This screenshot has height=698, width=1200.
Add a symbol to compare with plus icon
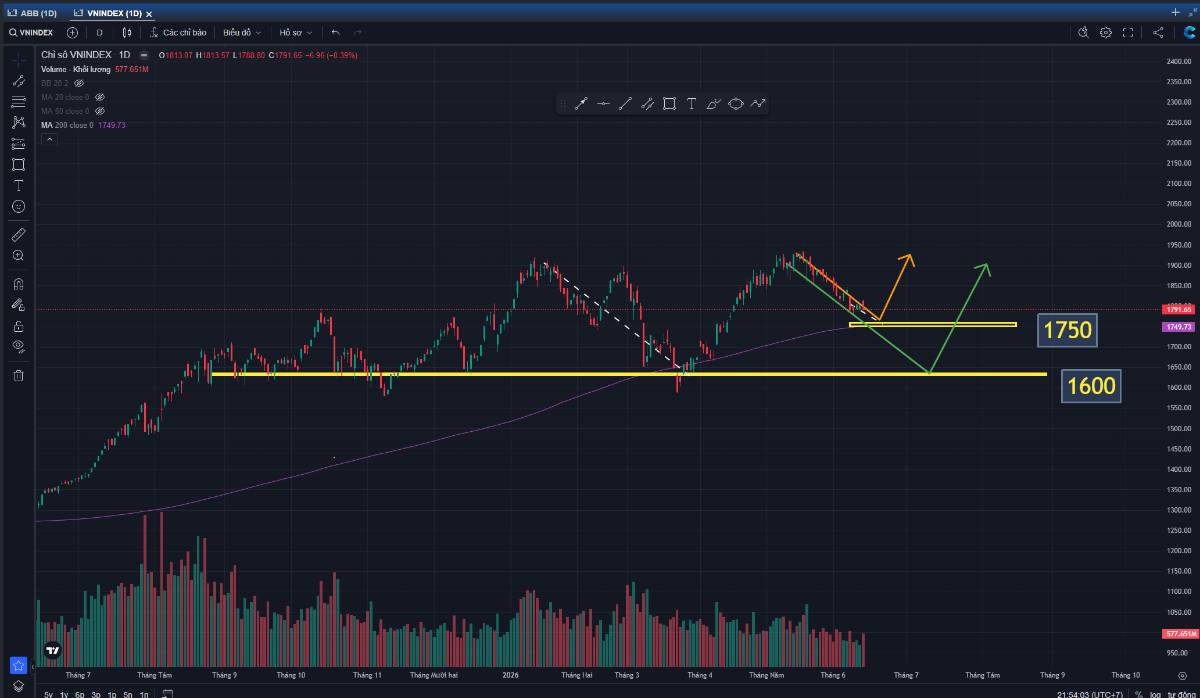[x=72, y=32]
